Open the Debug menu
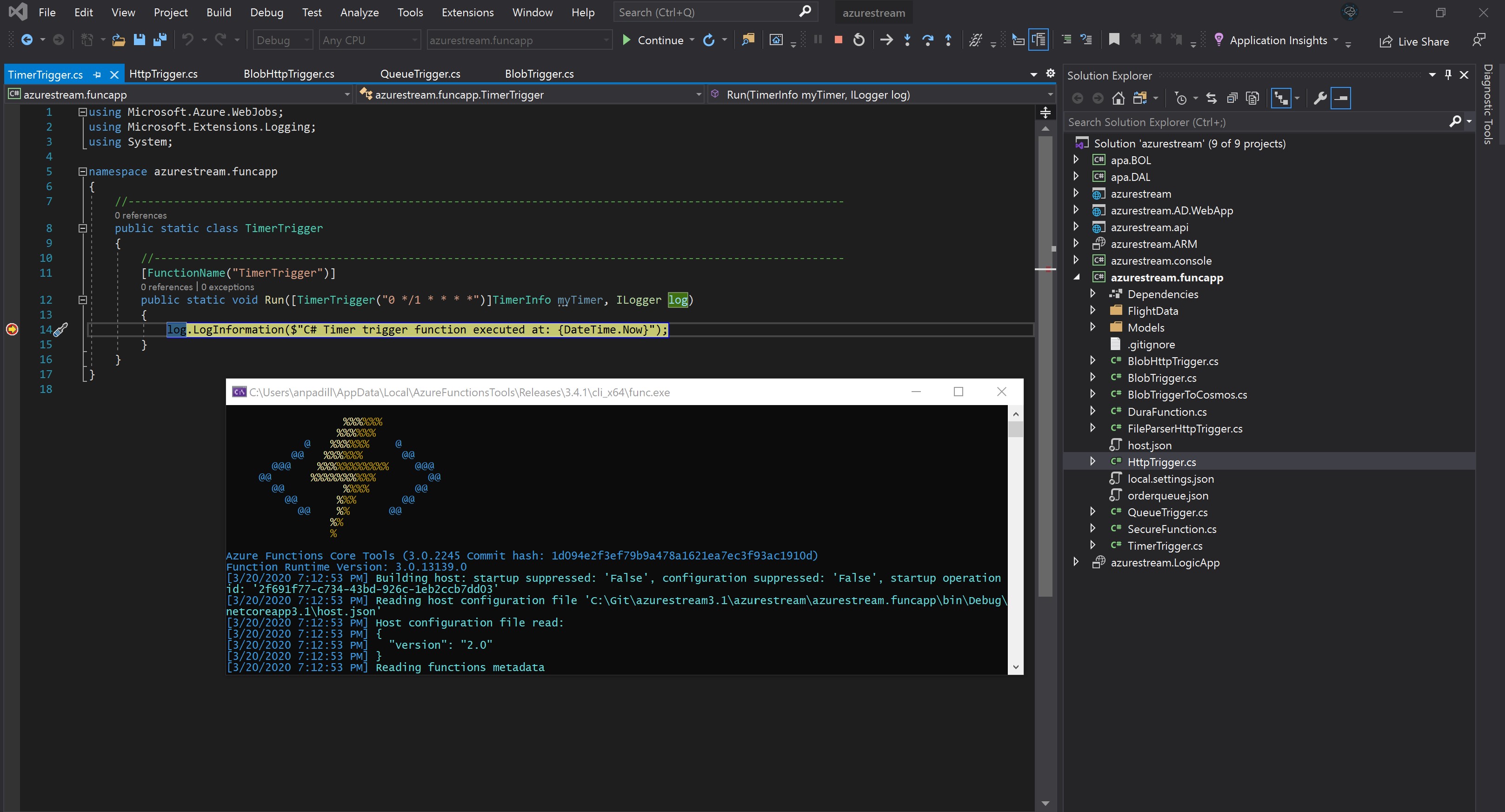Viewport: 1505px width, 812px height. [266, 12]
